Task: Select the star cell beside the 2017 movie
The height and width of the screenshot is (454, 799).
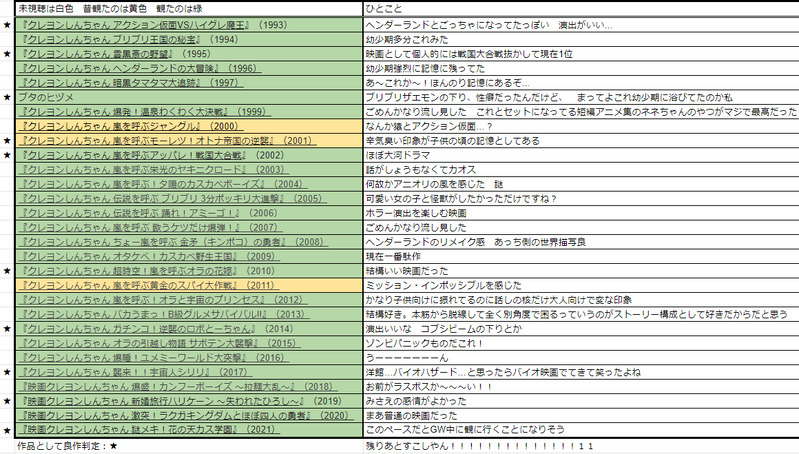Action: 7,372
